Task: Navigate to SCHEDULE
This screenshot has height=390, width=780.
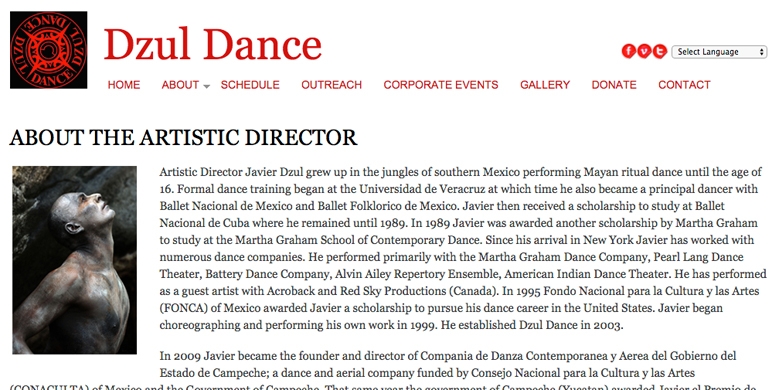Action: [250, 85]
